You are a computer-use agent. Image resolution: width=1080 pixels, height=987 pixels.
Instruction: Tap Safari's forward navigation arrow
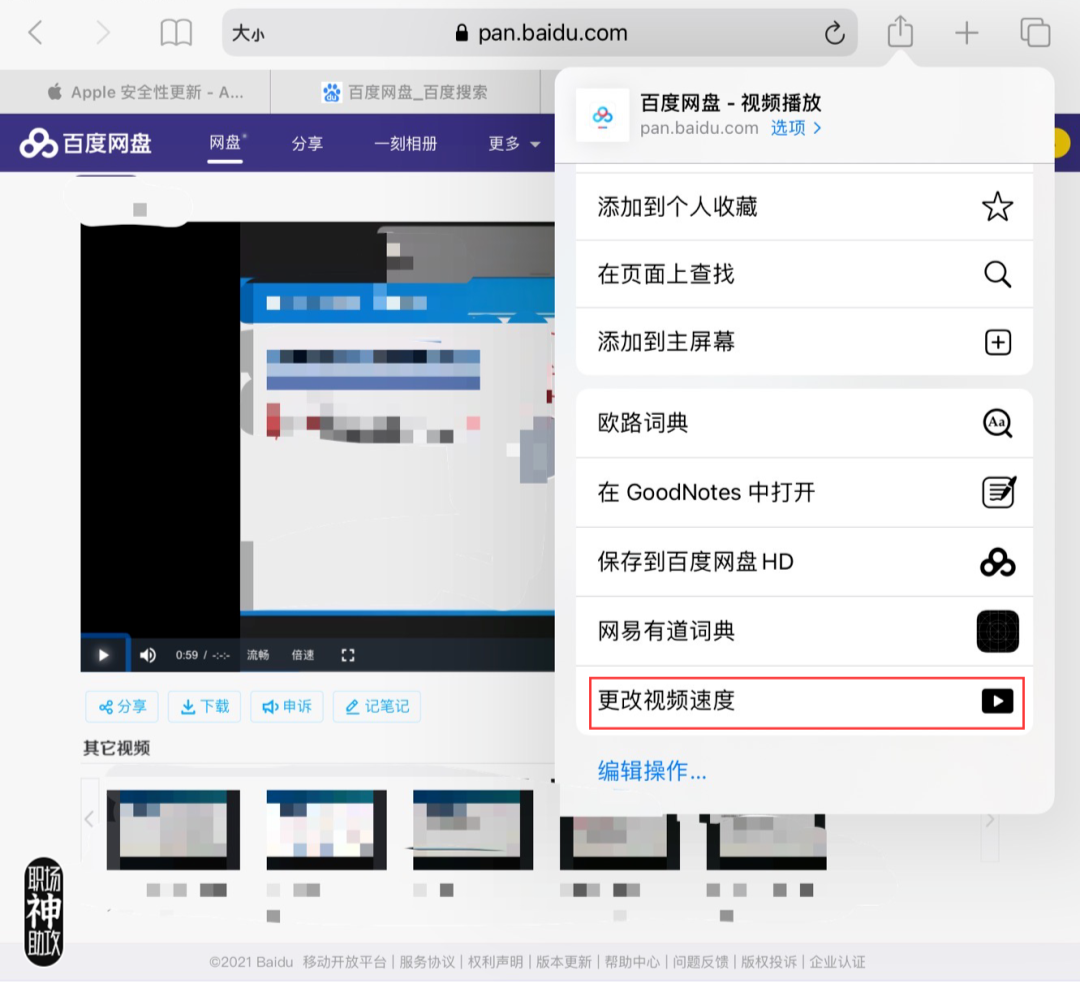(103, 32)
